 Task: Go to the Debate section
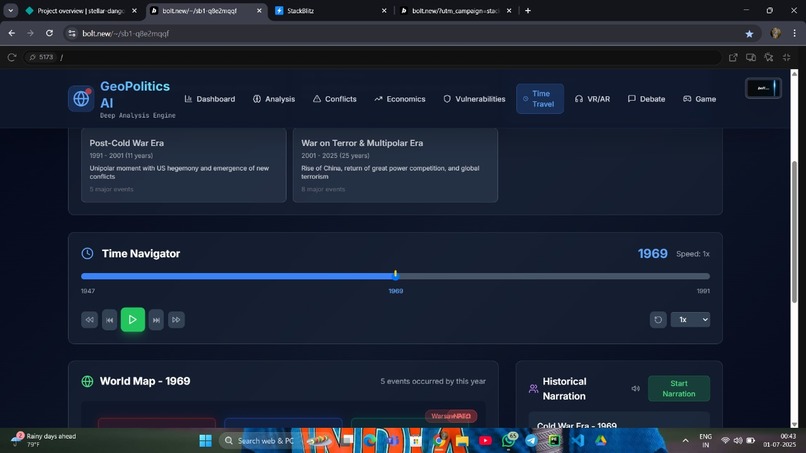(x=647, y=99)
